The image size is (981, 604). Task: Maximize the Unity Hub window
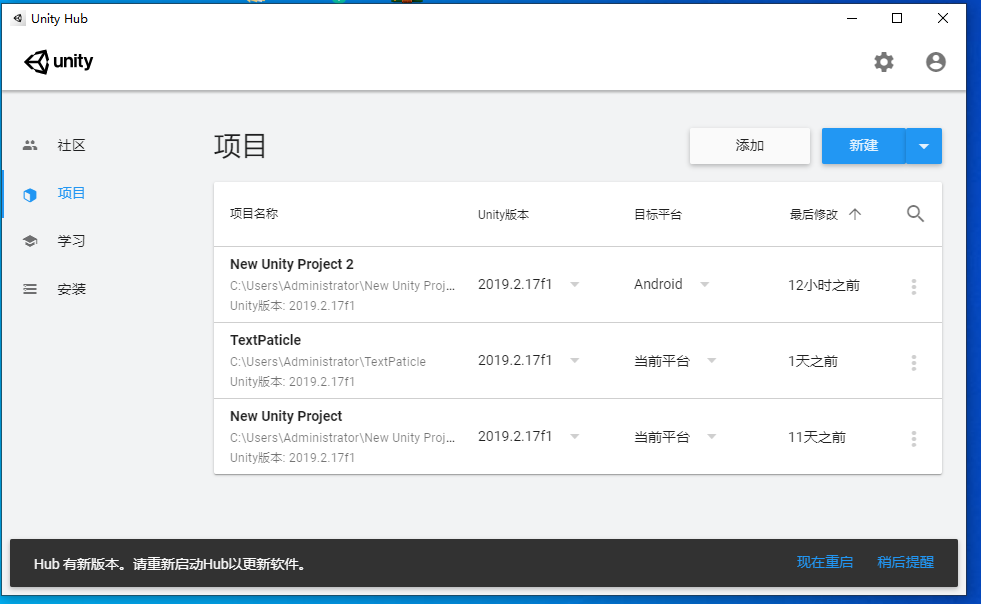tap(897, 18)
